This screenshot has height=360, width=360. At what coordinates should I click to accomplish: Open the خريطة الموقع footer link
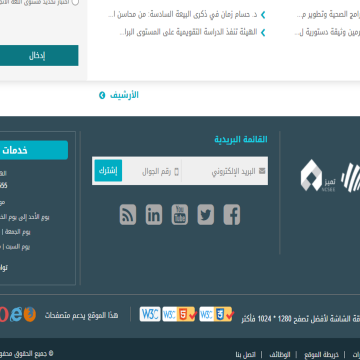click(x=321, y=355)
